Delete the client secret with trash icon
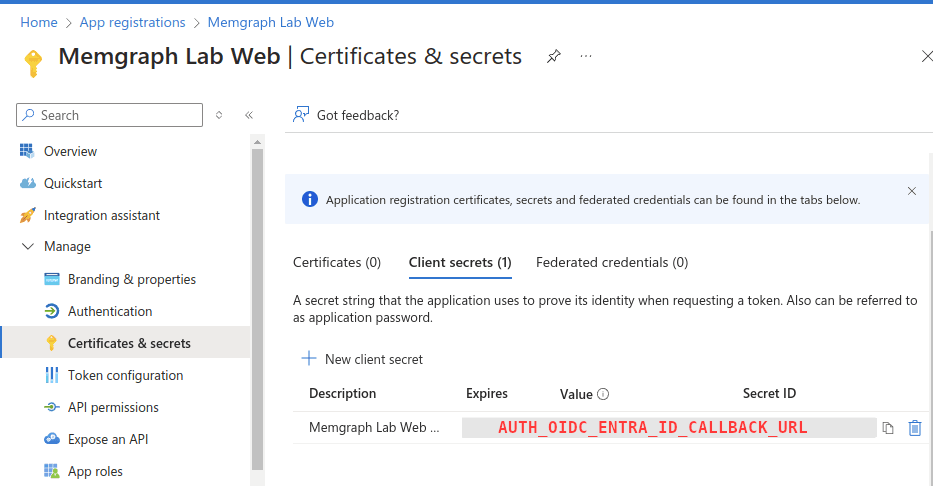 pyautogui.click(x=915, y=428)
